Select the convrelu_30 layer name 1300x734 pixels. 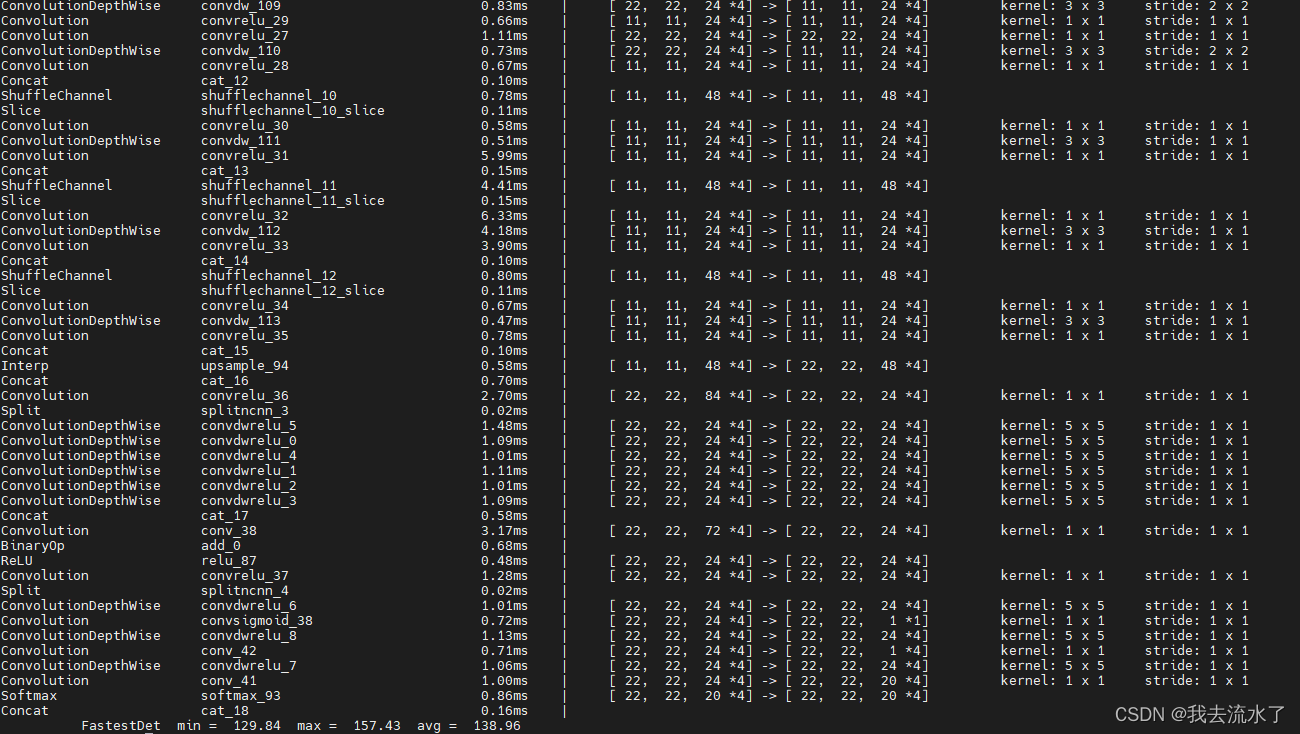[245, 126]
